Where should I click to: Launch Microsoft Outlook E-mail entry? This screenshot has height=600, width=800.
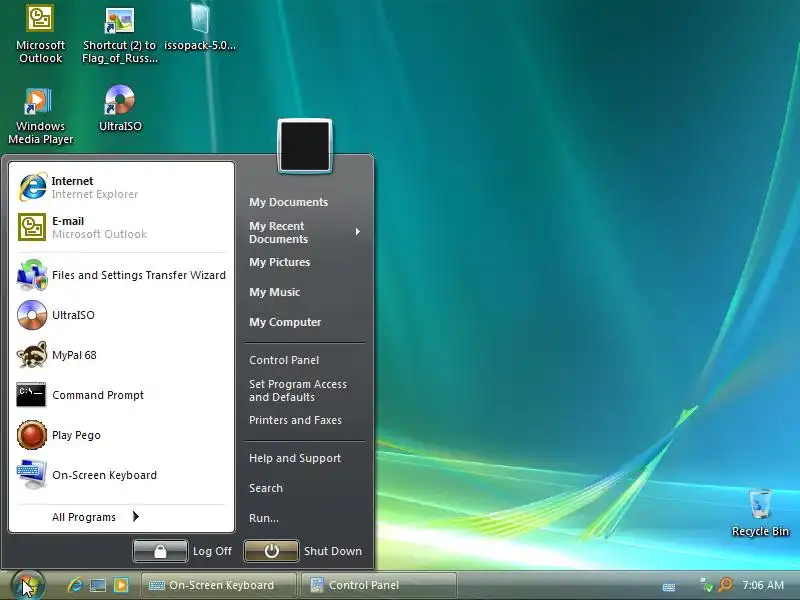pyautogui.click(x=121, y=228)
